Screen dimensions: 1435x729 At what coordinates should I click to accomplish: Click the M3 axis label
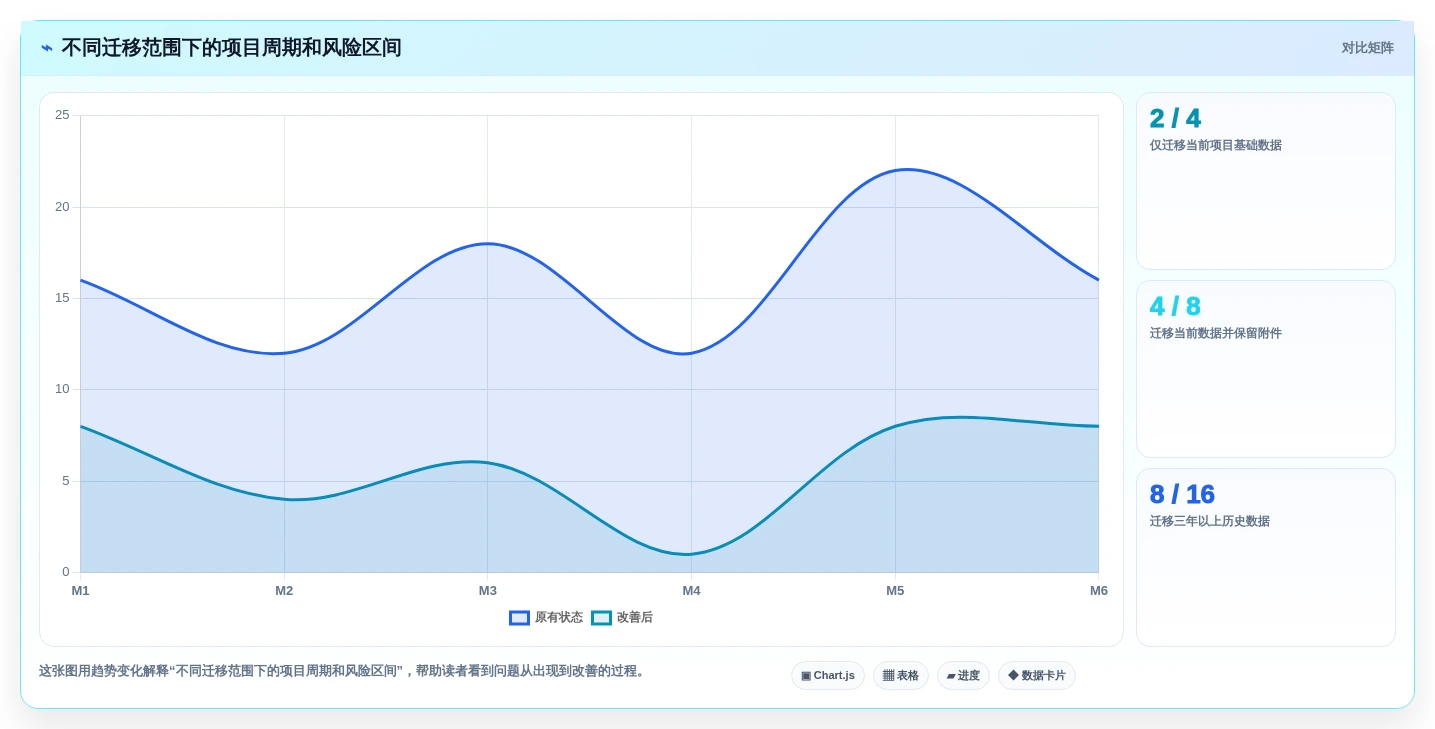(x=488, y=591)
